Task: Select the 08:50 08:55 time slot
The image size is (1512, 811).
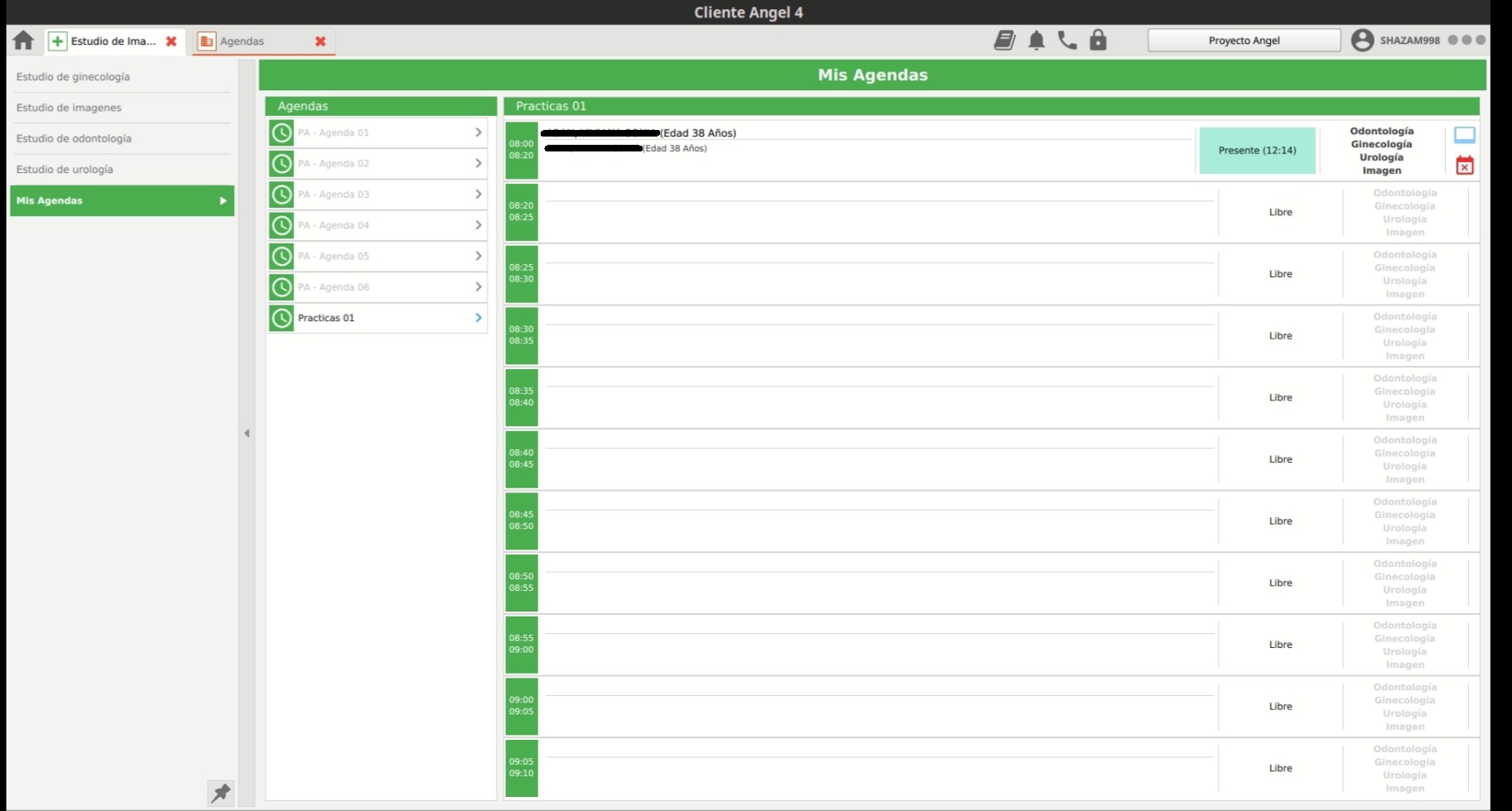Action: point(522,583)
